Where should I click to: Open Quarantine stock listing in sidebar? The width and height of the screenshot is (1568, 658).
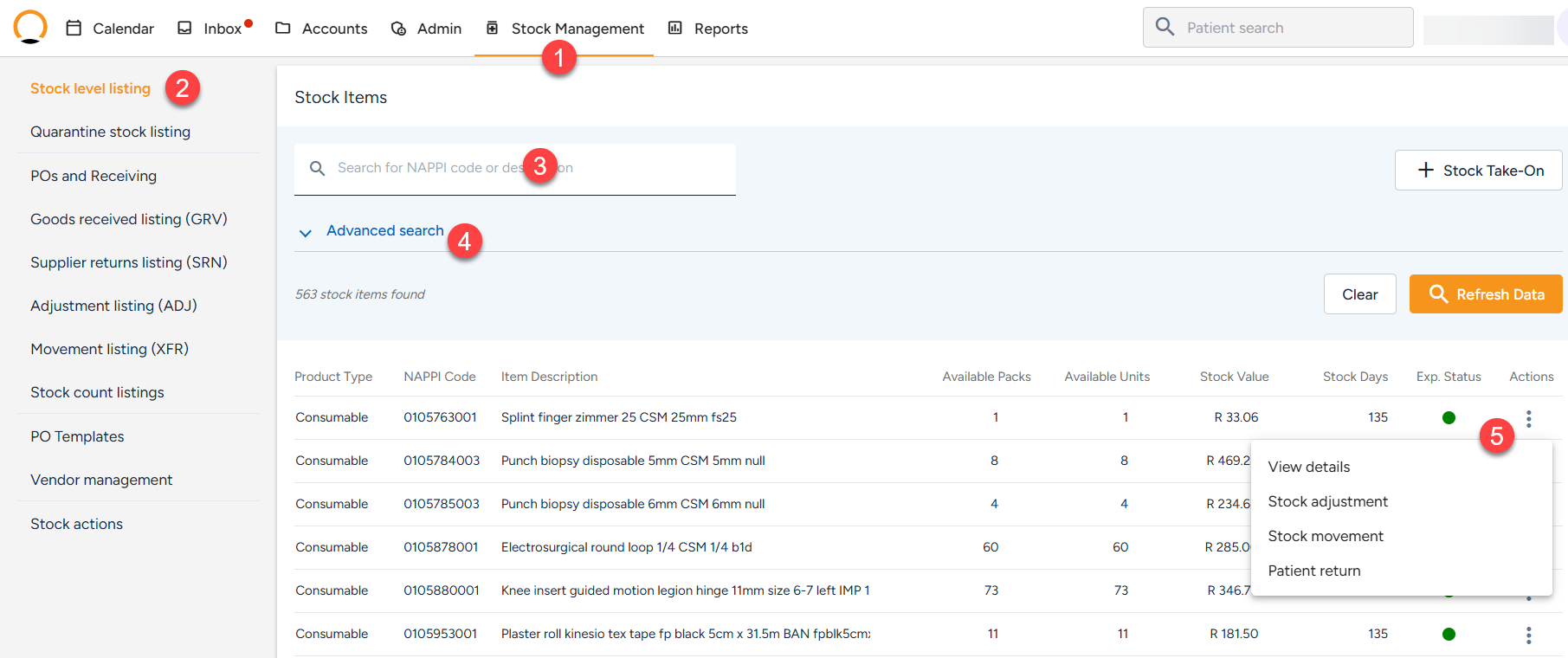(110, 132)
